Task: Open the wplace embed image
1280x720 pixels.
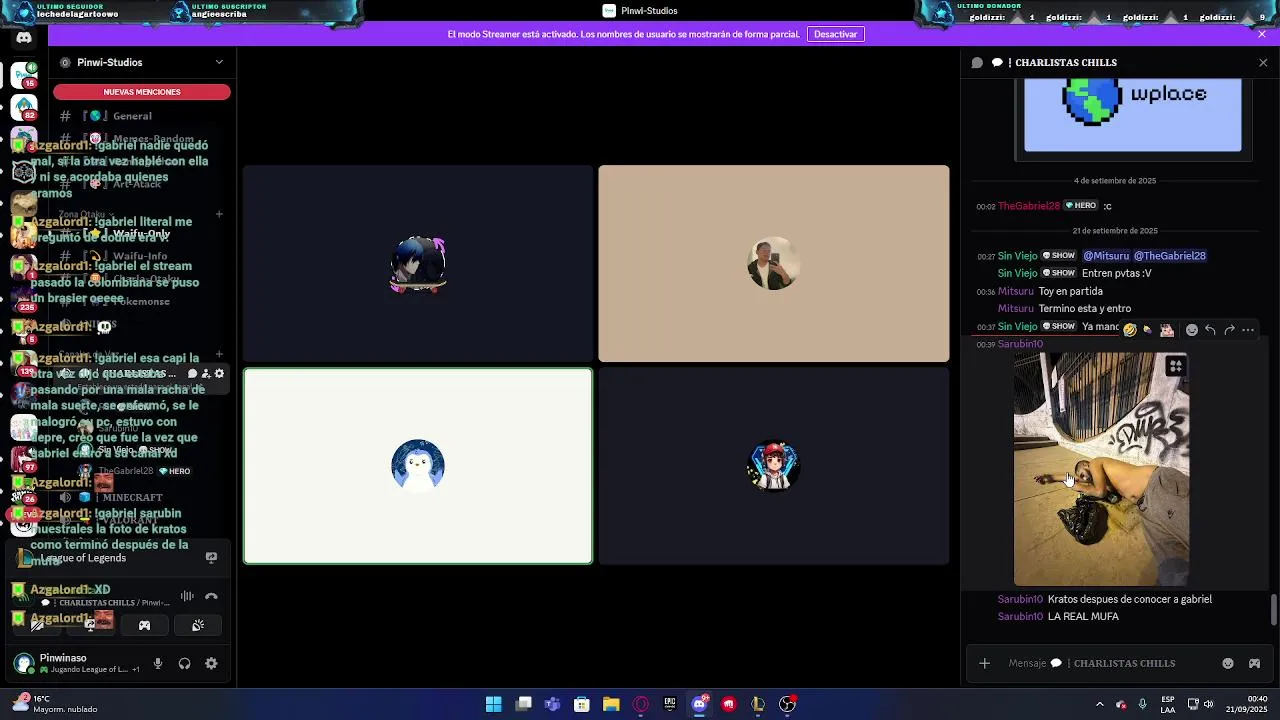Action: coord(1132,115)
